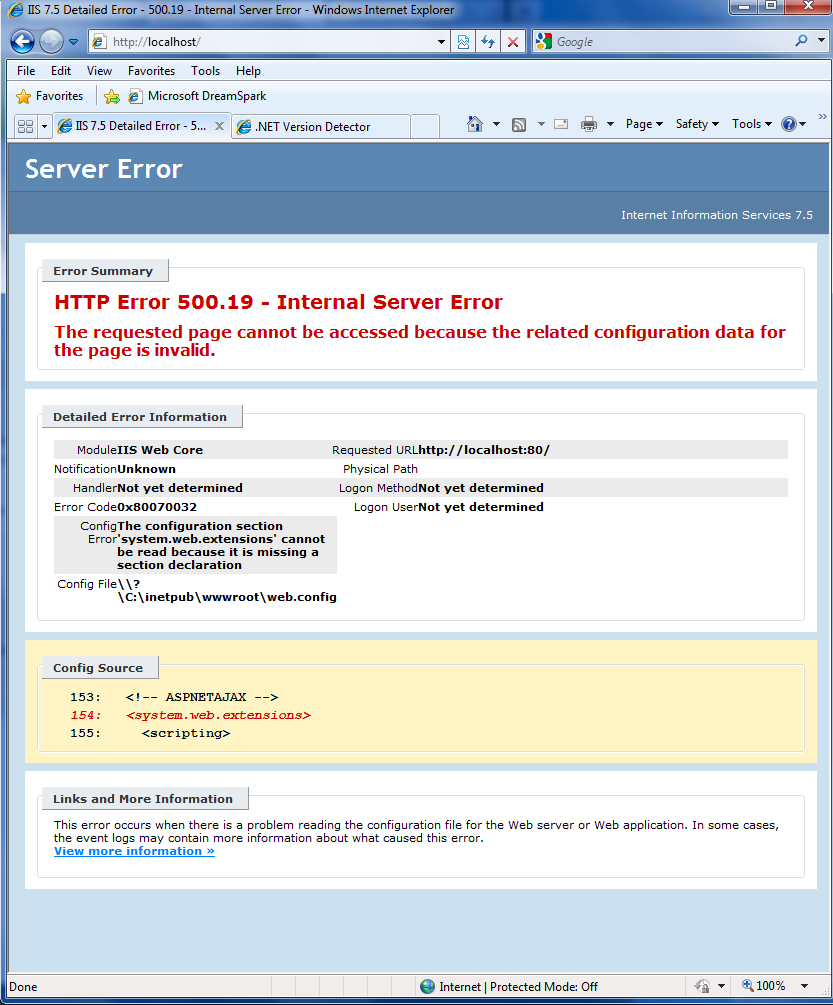Stop loading with the red X icon
This screenshot has width=833, height=1005.
[513, 42]
